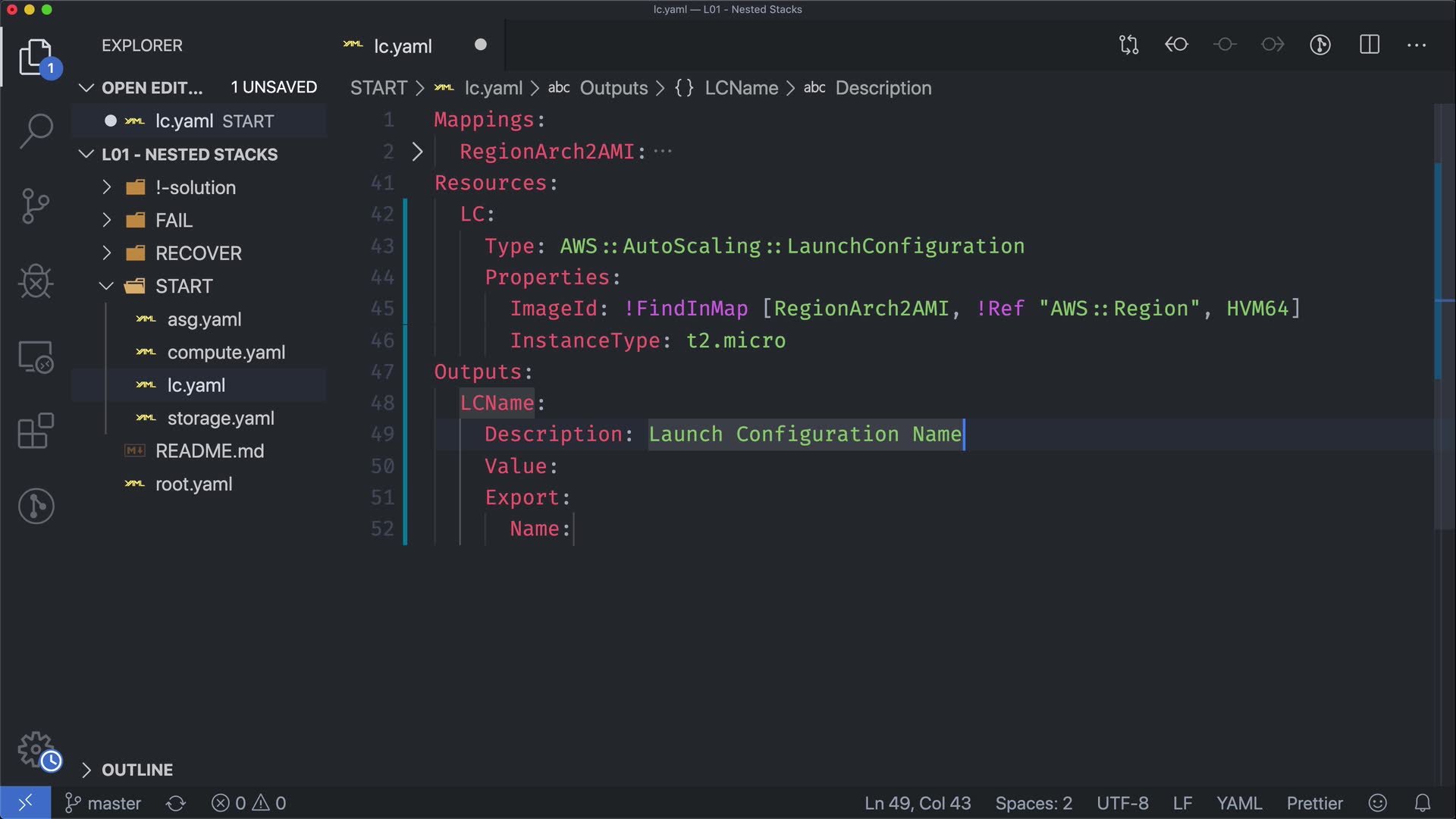1456x819 pixels.
Task: Click the Compare Changes toolbar icon
Action: pos(1128,45)
